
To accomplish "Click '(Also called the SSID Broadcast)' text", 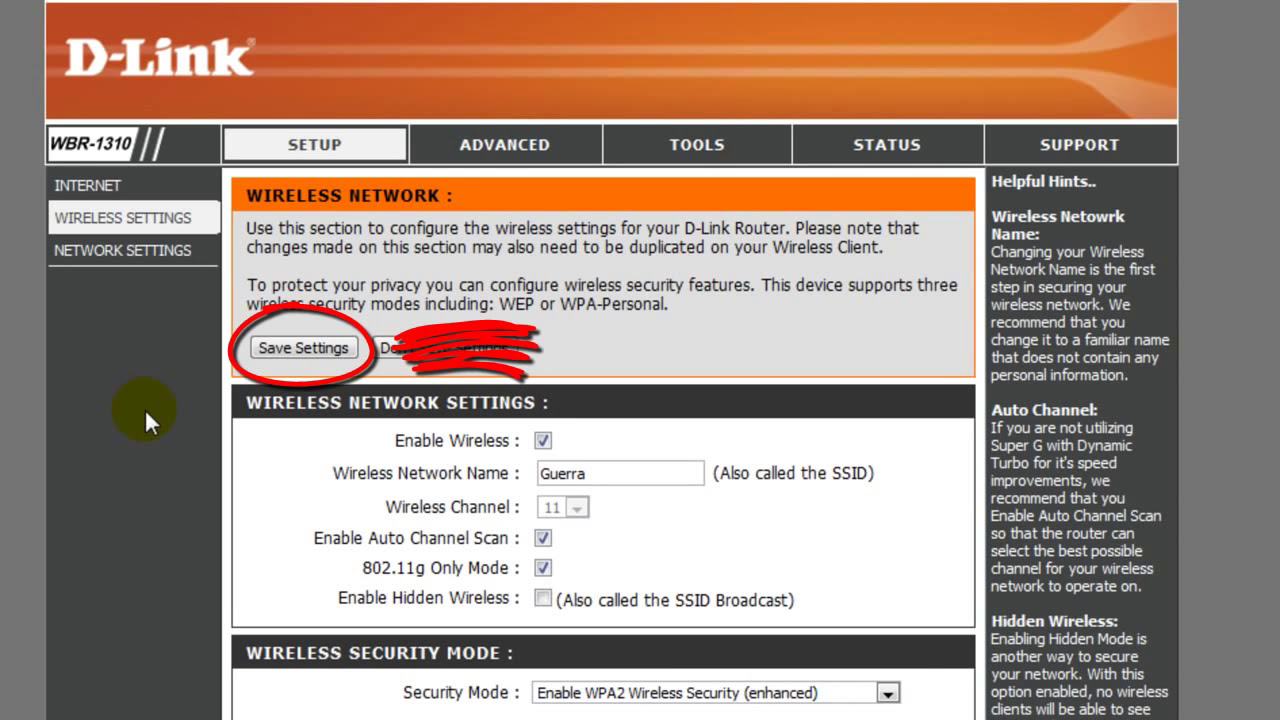I will pyautogui.click(x=675, y=600).
